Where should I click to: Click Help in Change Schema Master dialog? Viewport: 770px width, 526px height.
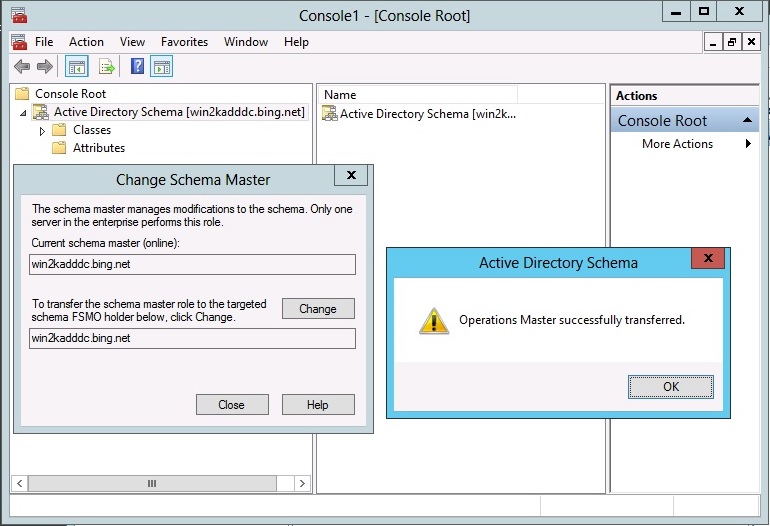click(318, 404)
